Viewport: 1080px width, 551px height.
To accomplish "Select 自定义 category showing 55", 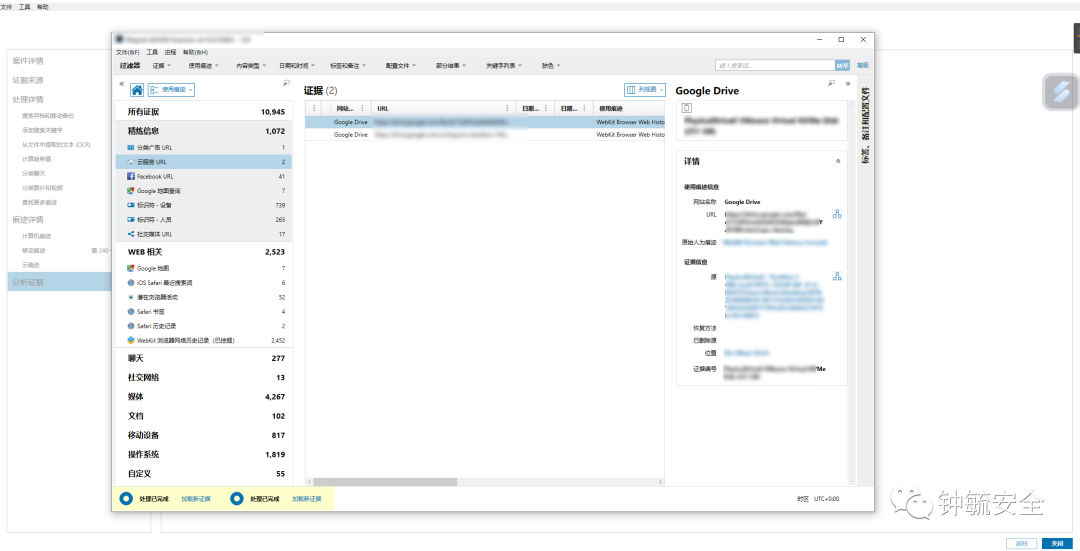I will tap(205, 474).
